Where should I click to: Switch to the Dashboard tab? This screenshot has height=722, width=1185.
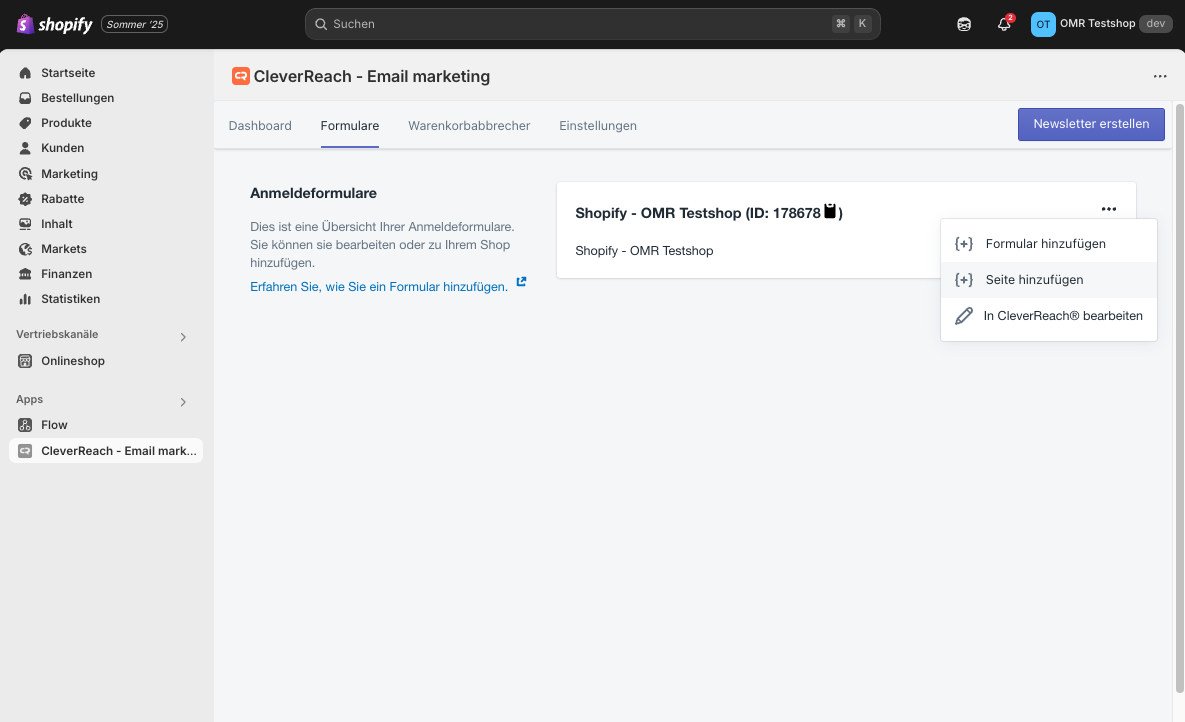[260, 125]
